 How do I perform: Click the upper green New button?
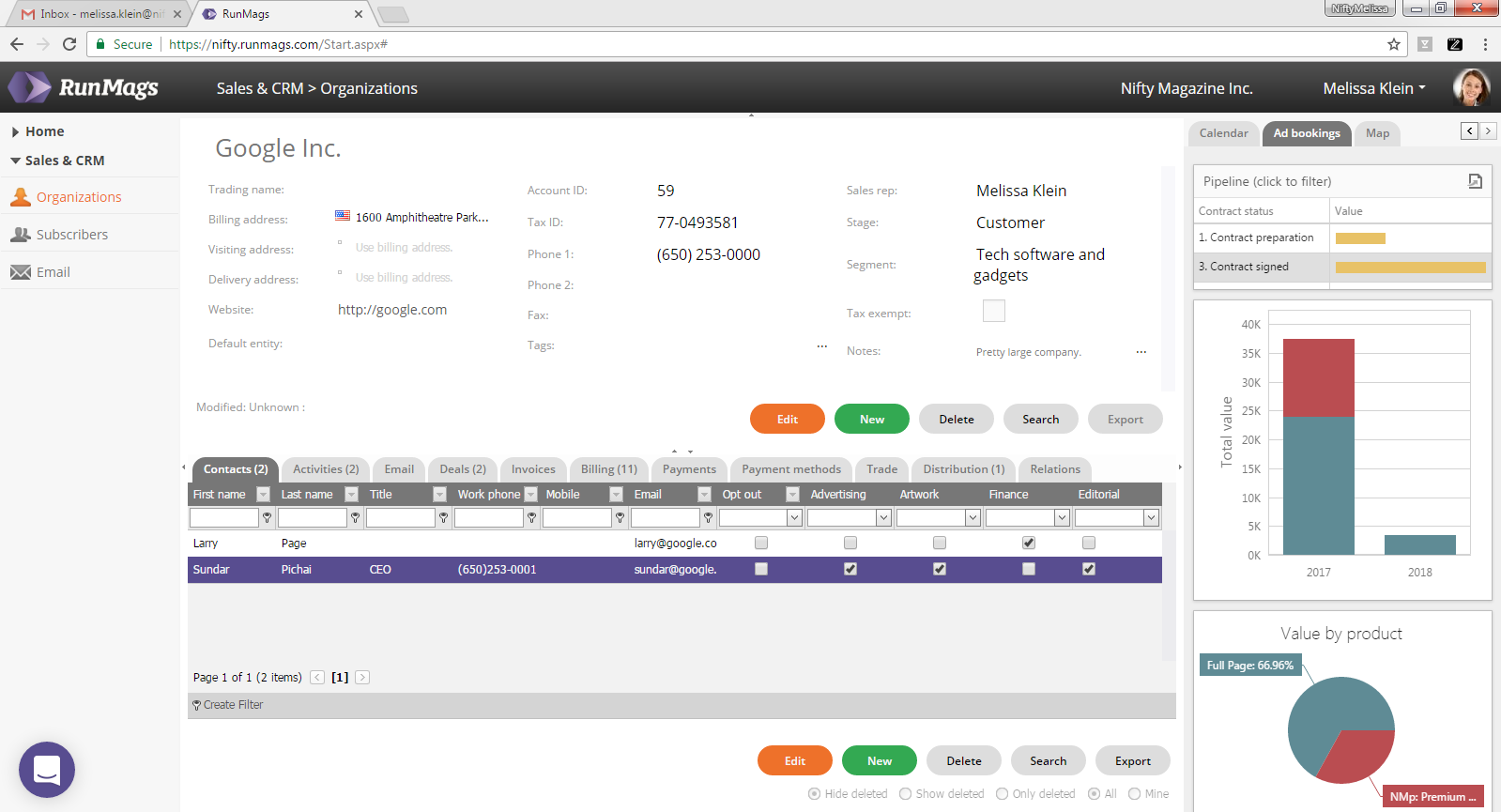click(872, 419)
